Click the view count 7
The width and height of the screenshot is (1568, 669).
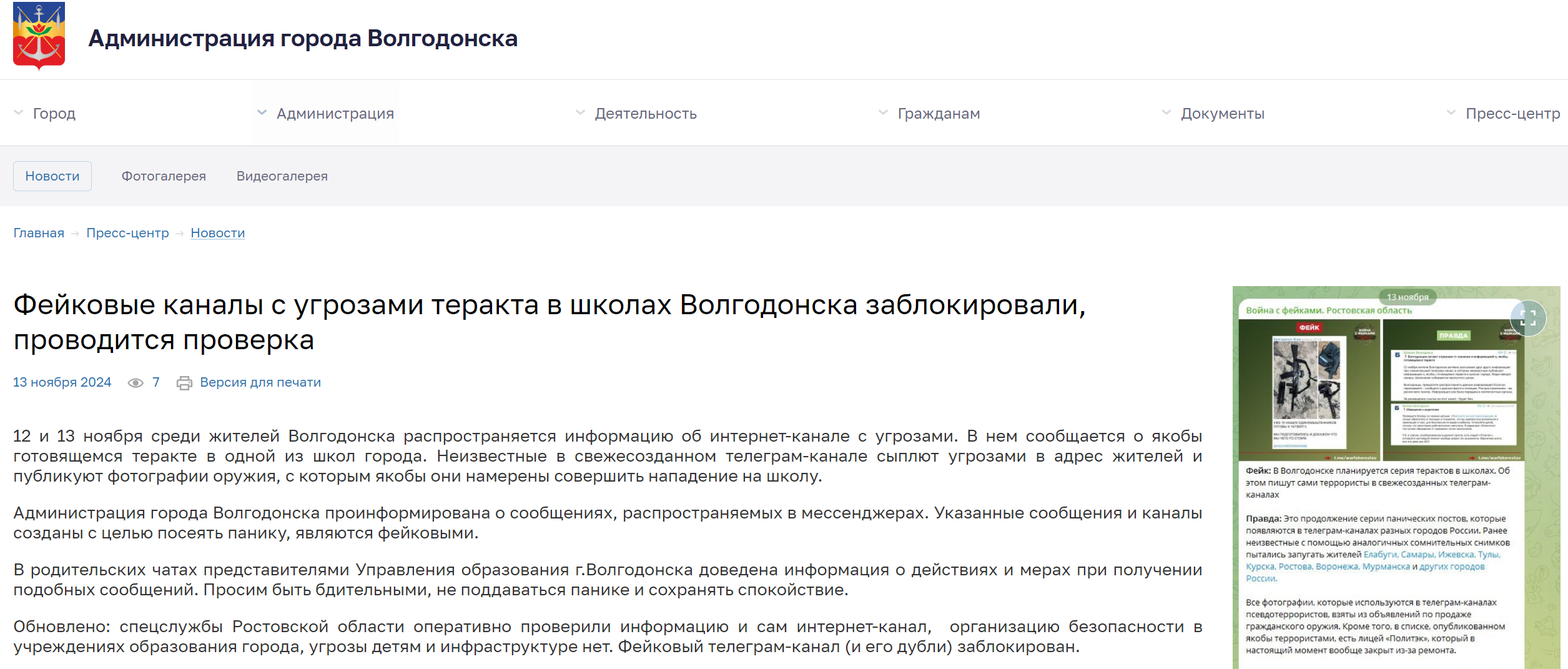(x=156, y=382)
